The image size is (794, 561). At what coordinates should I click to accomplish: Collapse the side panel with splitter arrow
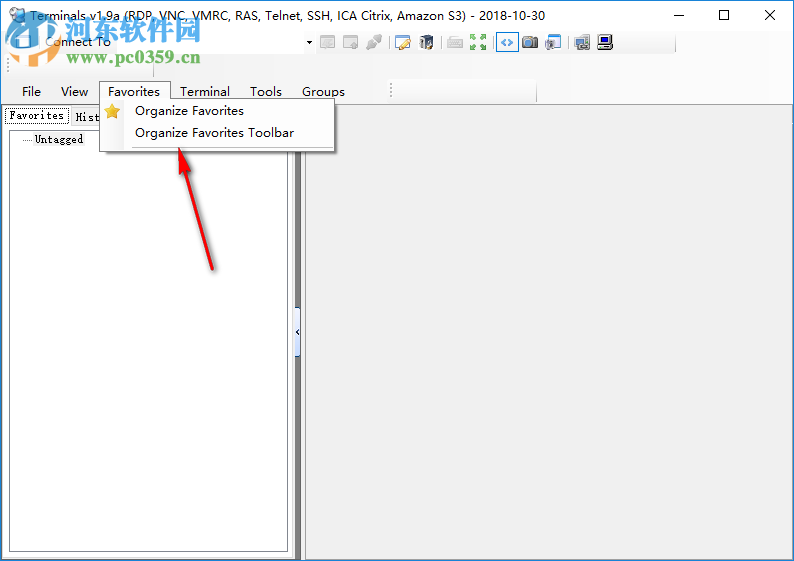pyautogui.click(x=297, y=332)
